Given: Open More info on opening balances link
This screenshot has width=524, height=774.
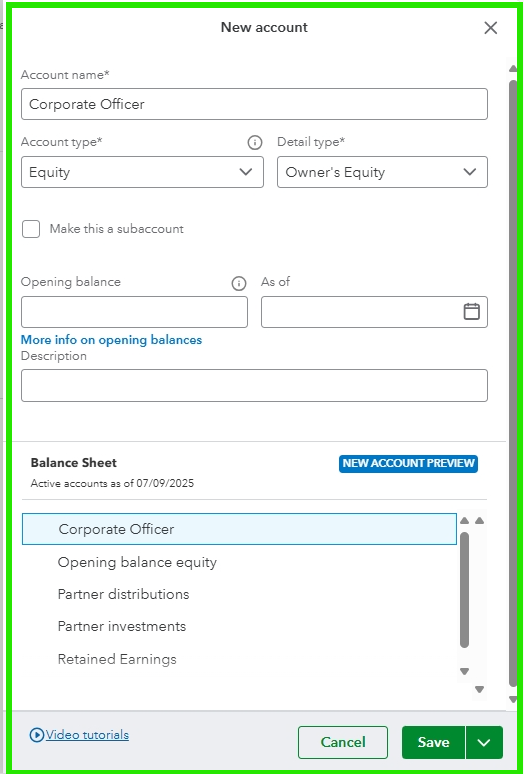Looking at the screenshot, I should 112,340.
